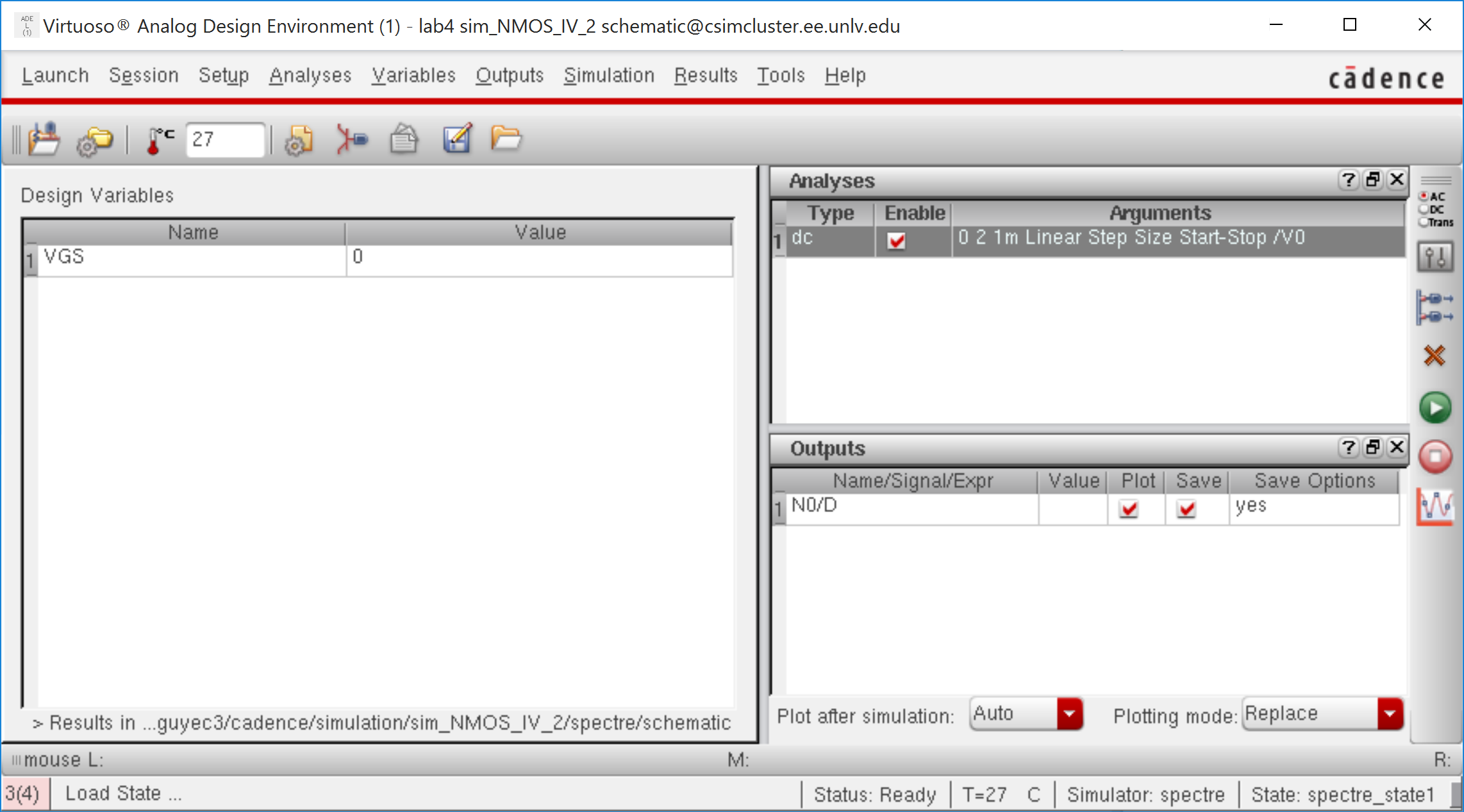Image resolution: width=1464 pixels, height=812 pixels.
Task: Click the print/clipboard toolbar icon
Action: tap(404, 139)
